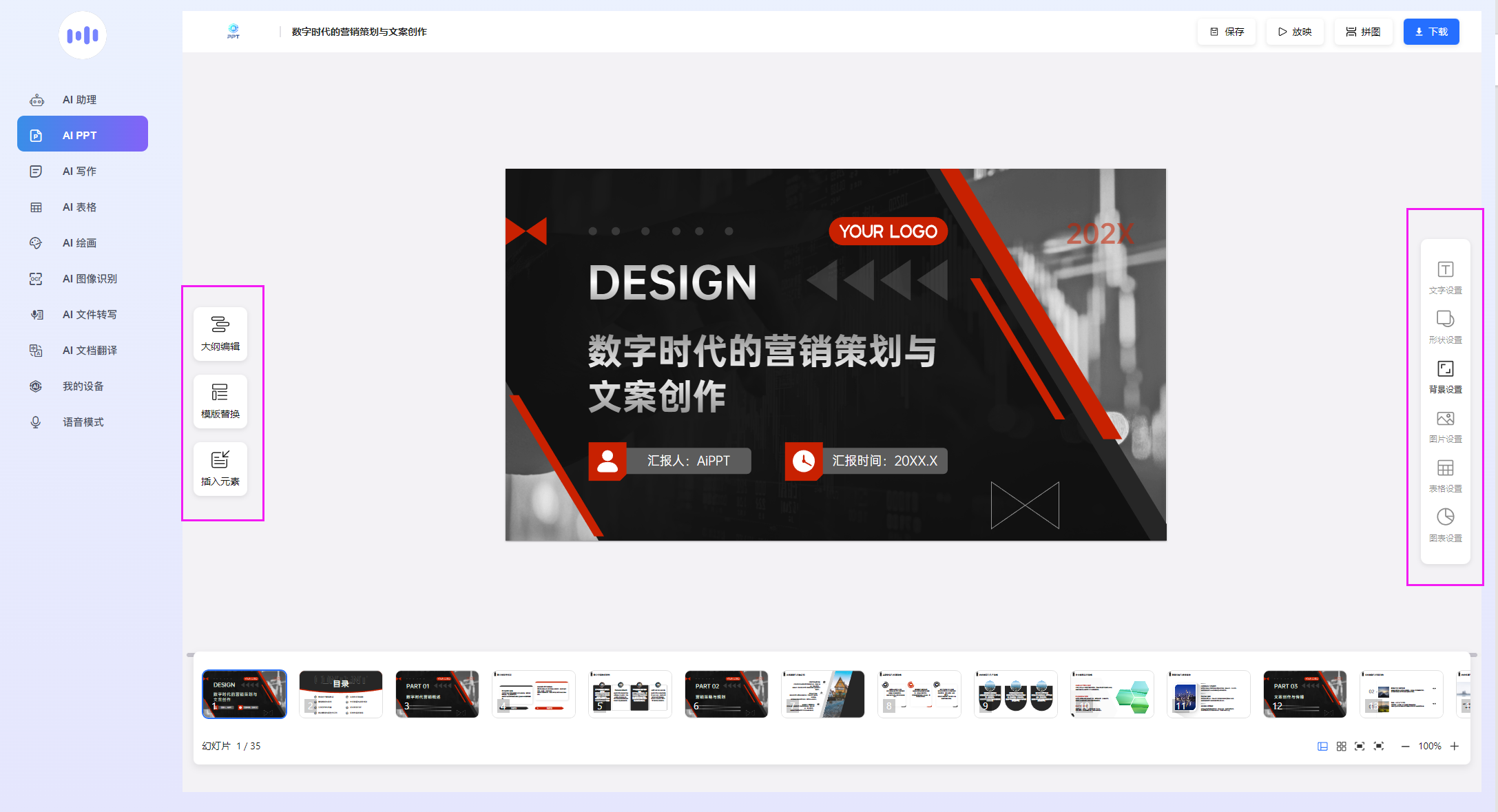Select the 目录 slide 2 thumbnail
The height and width of the screenshot is (812, 1498).
click(x=341, y=694)
